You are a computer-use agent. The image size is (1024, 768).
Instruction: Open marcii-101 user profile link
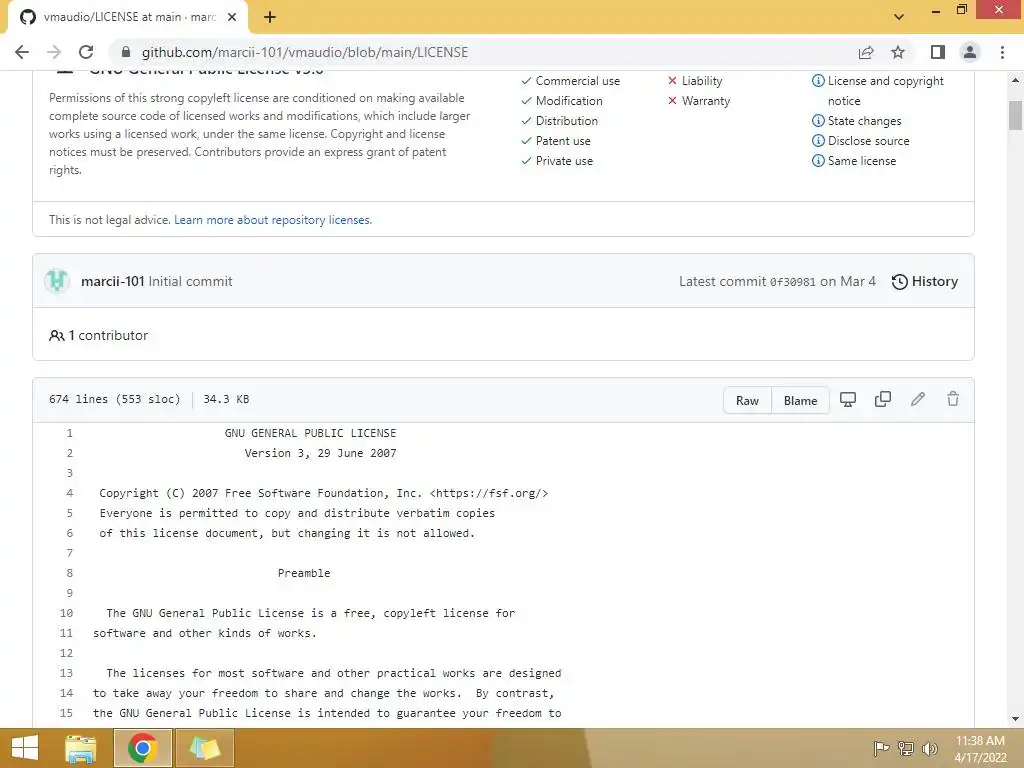pyautogui.click(x=112, y=281)
